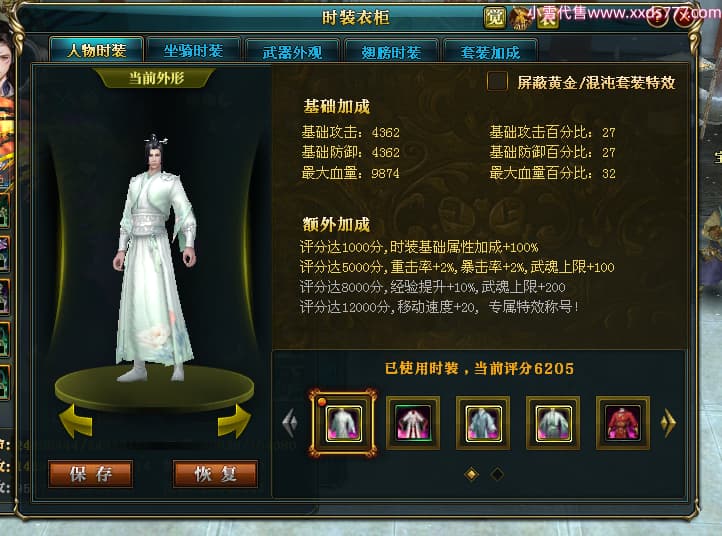Switch to the 武器外观 tab
Image resolution: width=722 pixels, height=536 pixels.
tap(292, 52)
